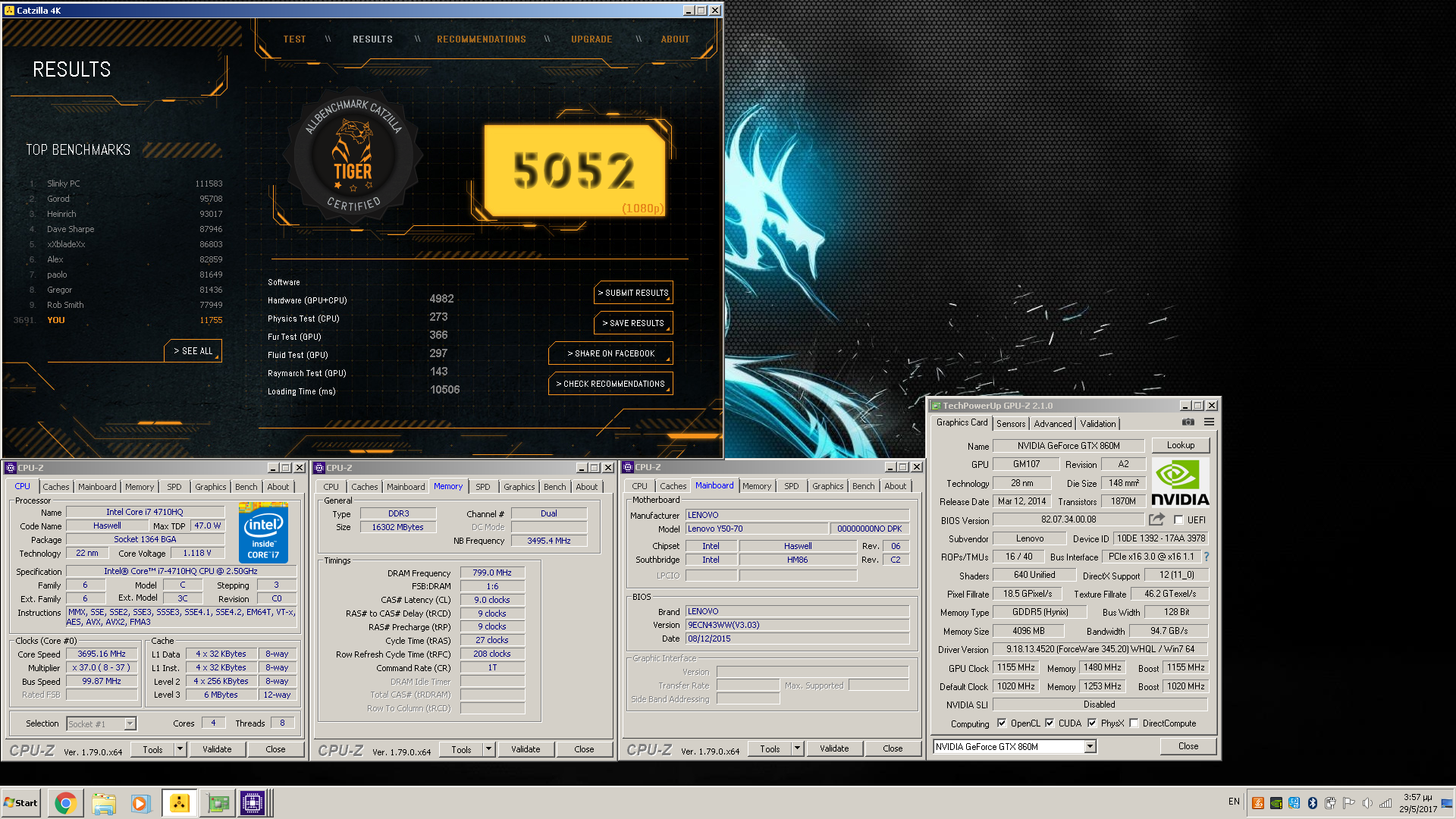Click the volume speaker tray icon
The height and width of the screenshot is (819, 1456).
[x=1367, y=803]
